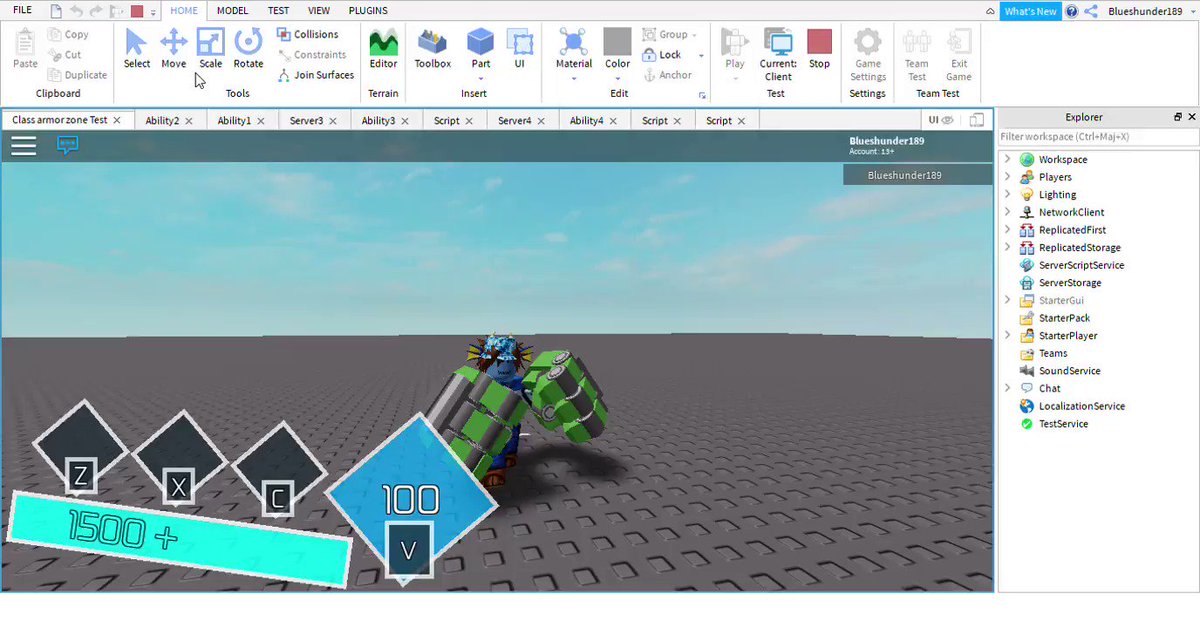Expand the ReplicatedStorage node
The image size is (1200, 621).
pos(1007,248)
